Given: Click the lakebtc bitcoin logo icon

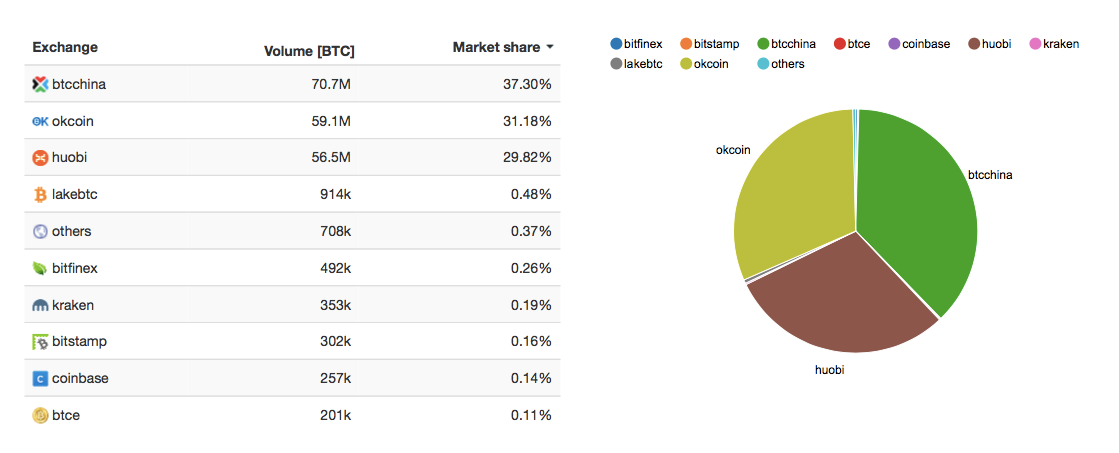Looking at the screenshot, I should 40,194.
